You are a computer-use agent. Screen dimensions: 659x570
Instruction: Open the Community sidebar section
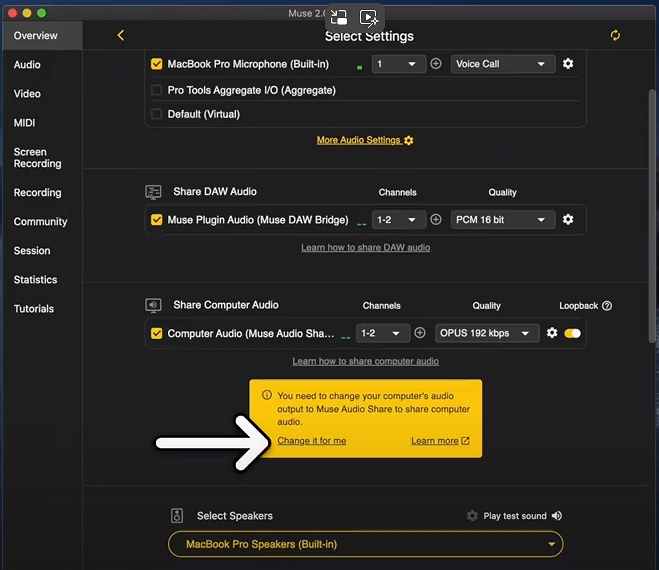40,222
